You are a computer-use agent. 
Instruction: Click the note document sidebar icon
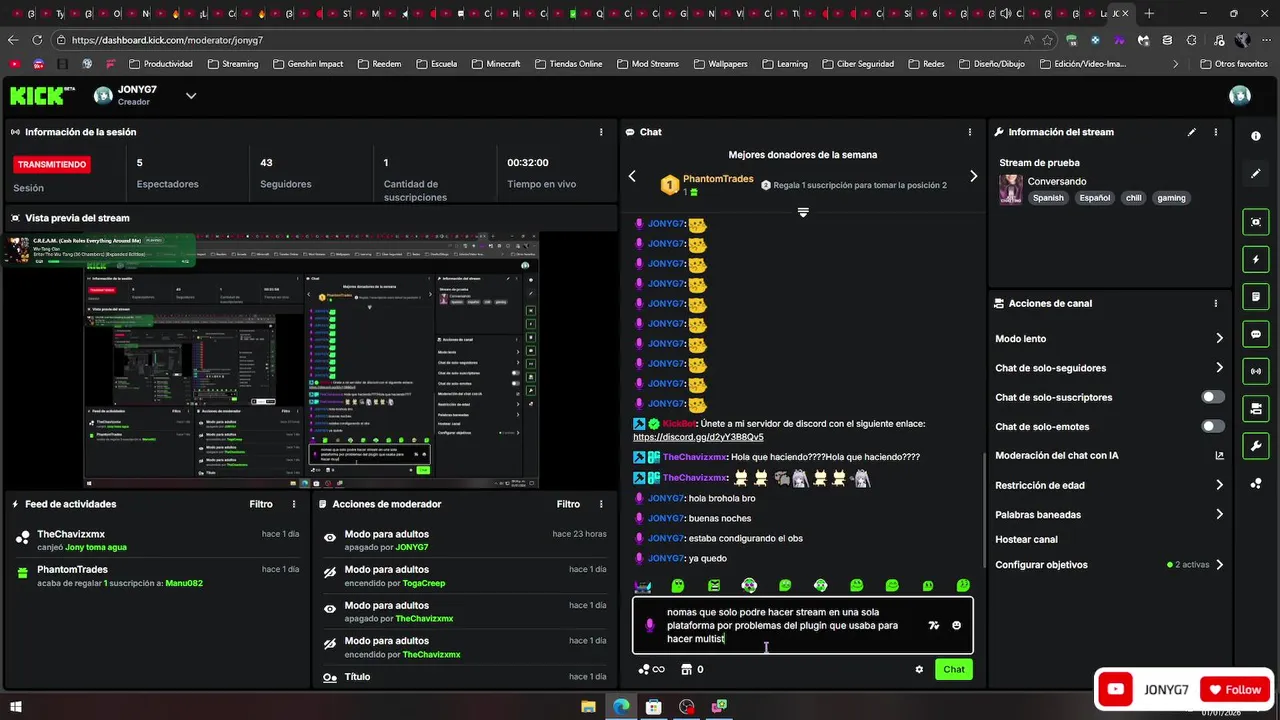point(1256,297)
